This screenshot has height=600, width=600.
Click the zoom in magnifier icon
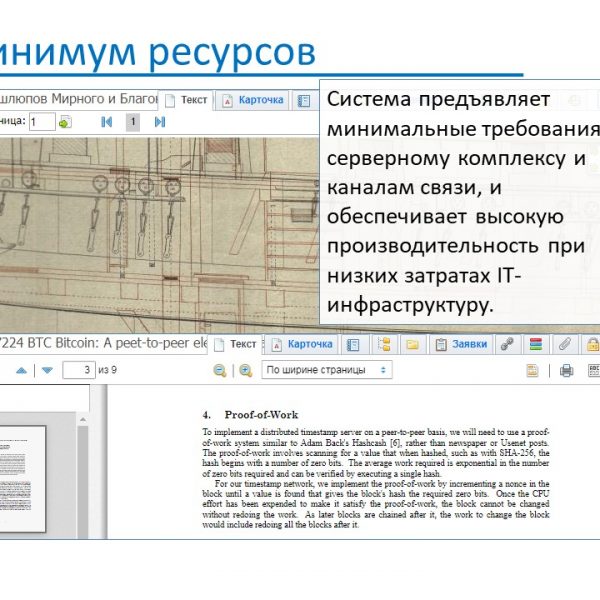click(246, 371)
